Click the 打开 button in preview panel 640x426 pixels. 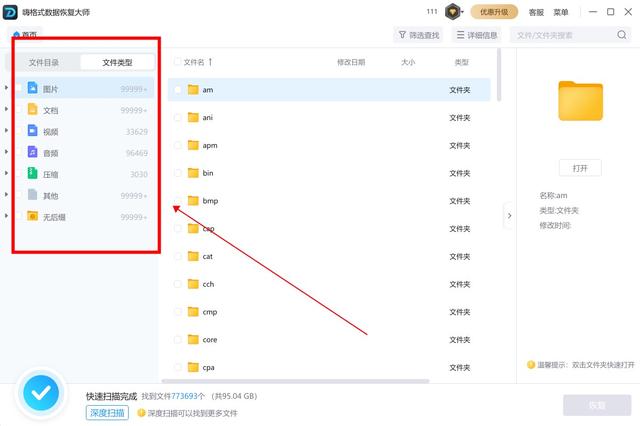[580, 168]
